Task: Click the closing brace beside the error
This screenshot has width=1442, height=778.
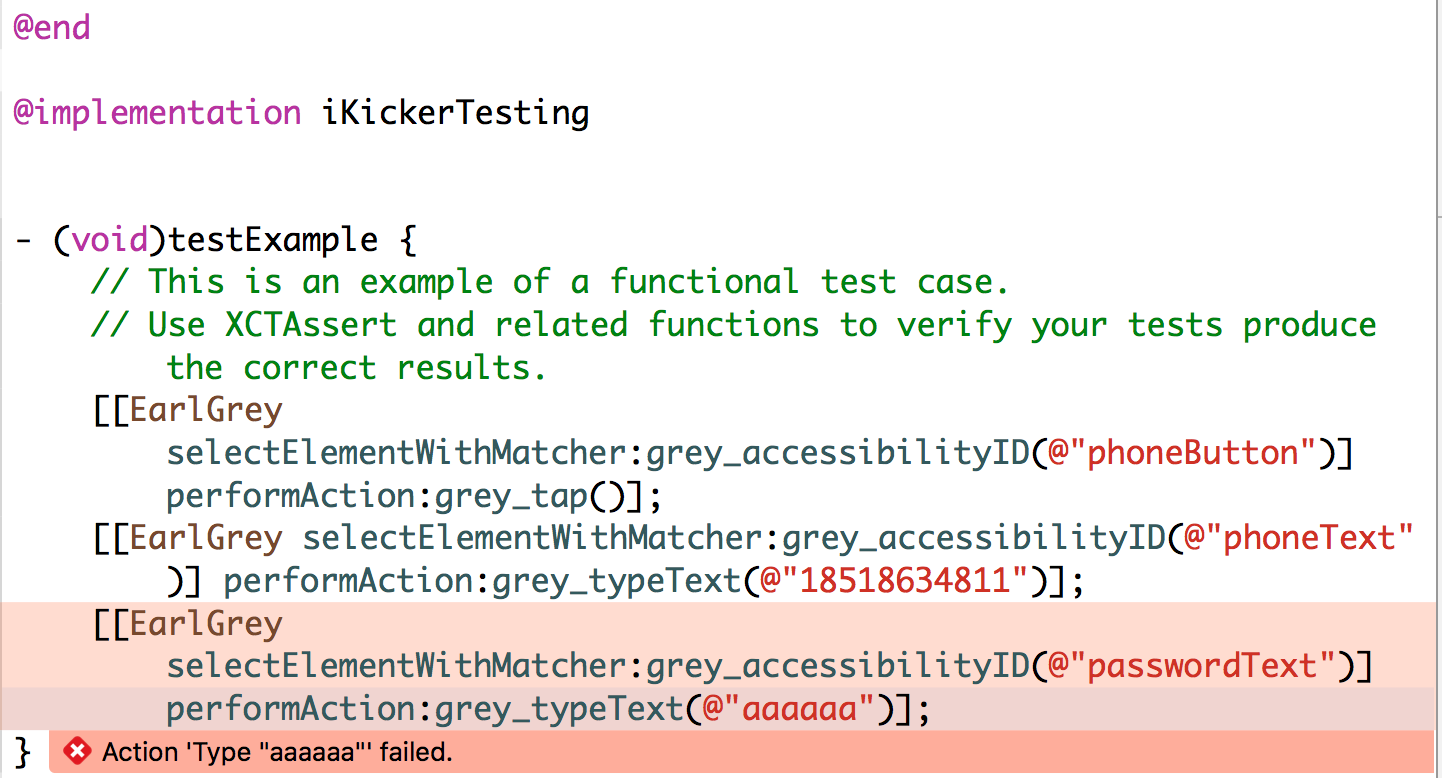Action: [24, 750]
